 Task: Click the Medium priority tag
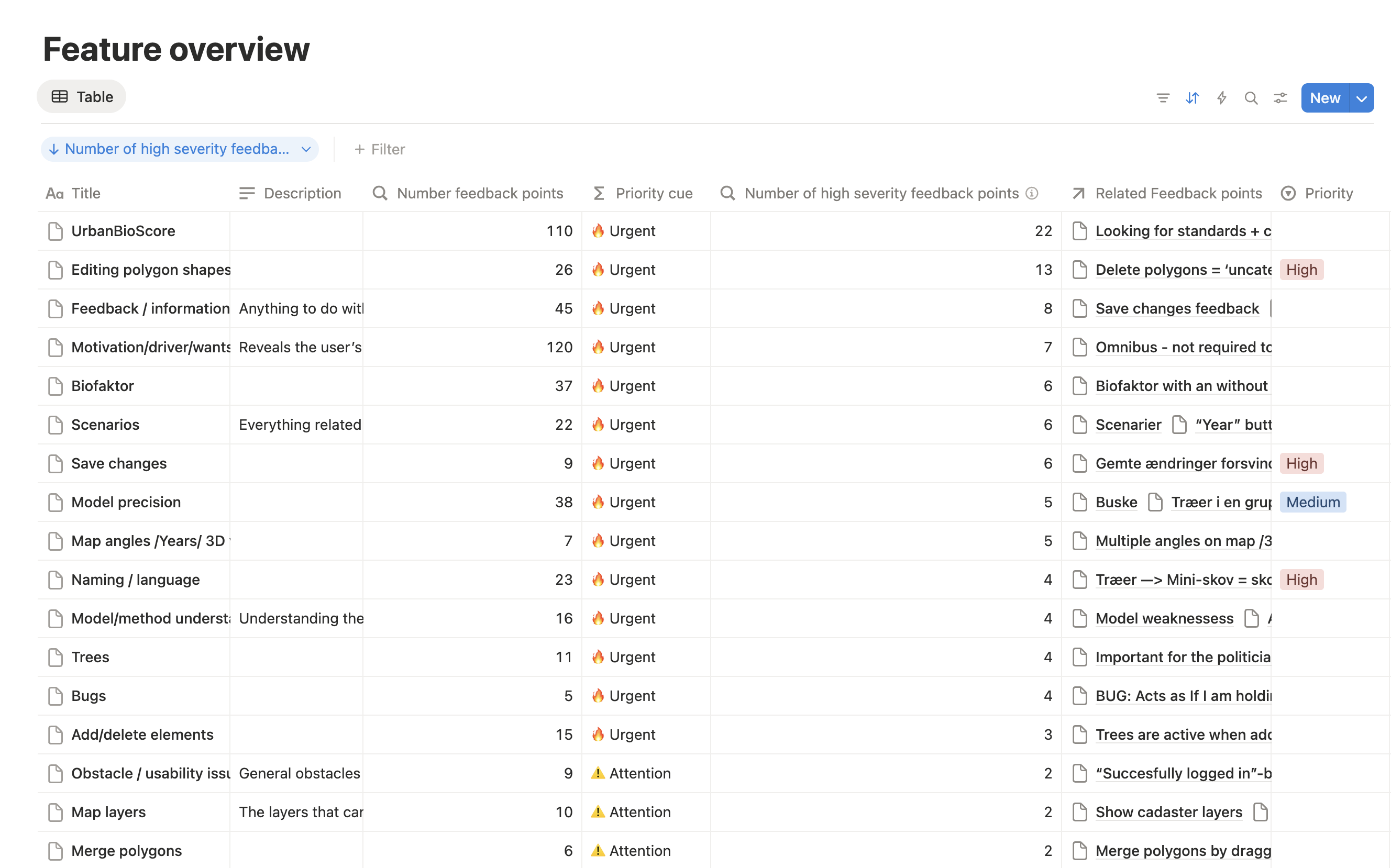click(1312, 502)
